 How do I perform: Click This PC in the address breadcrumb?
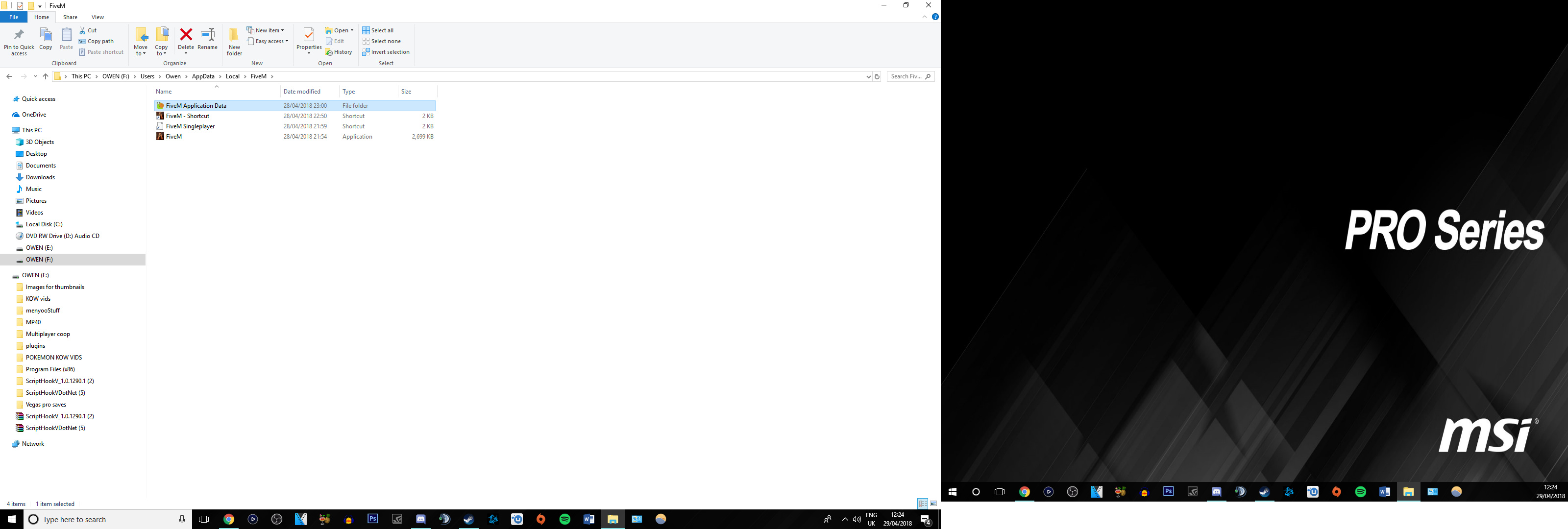point(81,77)
